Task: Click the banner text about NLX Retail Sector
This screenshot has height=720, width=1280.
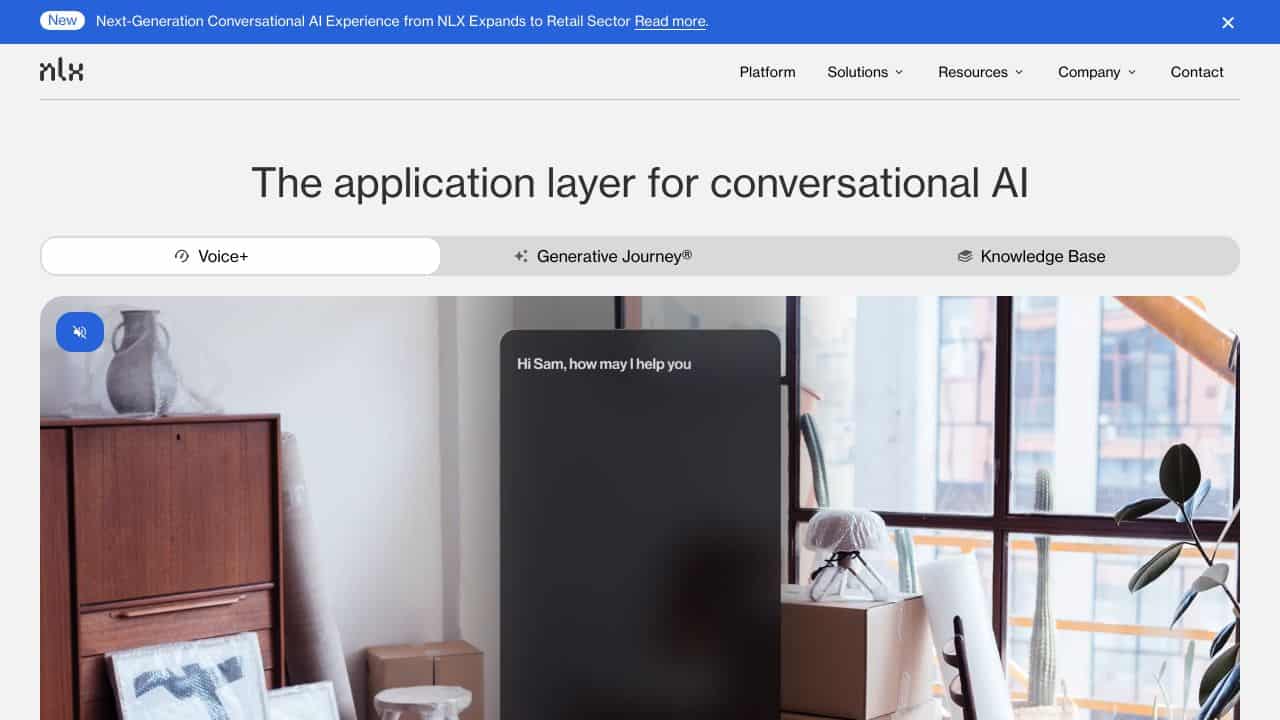Action: pos(363,21)
